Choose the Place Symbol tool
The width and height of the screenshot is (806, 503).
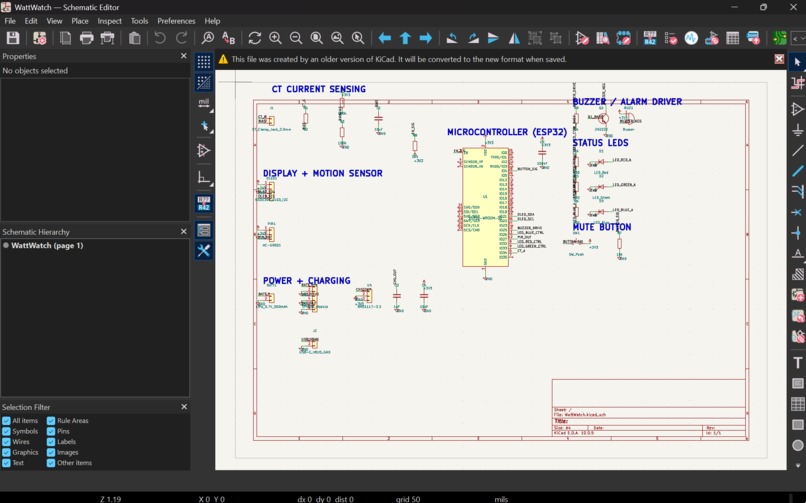pos(797,109)
